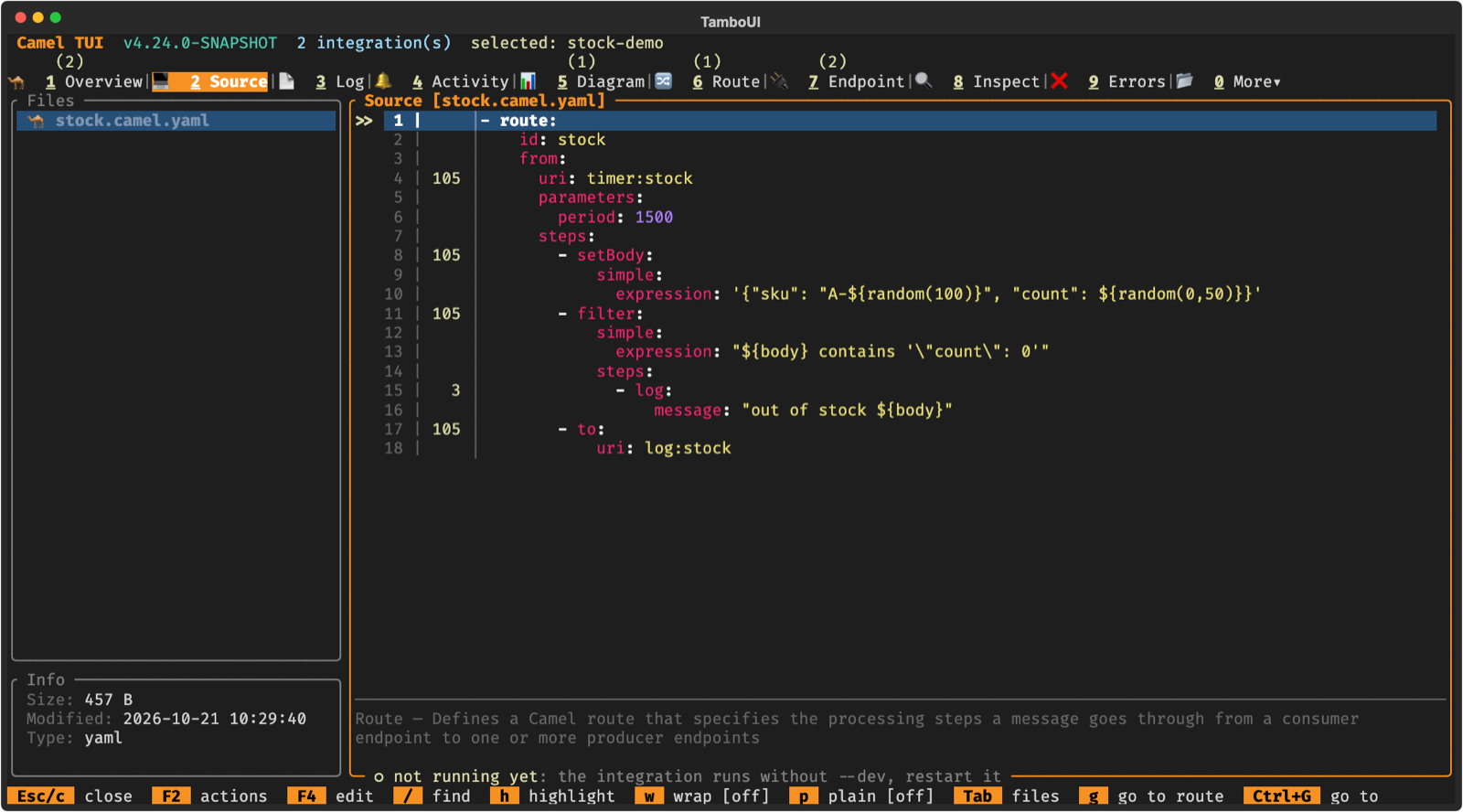Click the bar chart icon before Diagram
Viewport: 1463px width, 812px height.
[x=528, y=81]
